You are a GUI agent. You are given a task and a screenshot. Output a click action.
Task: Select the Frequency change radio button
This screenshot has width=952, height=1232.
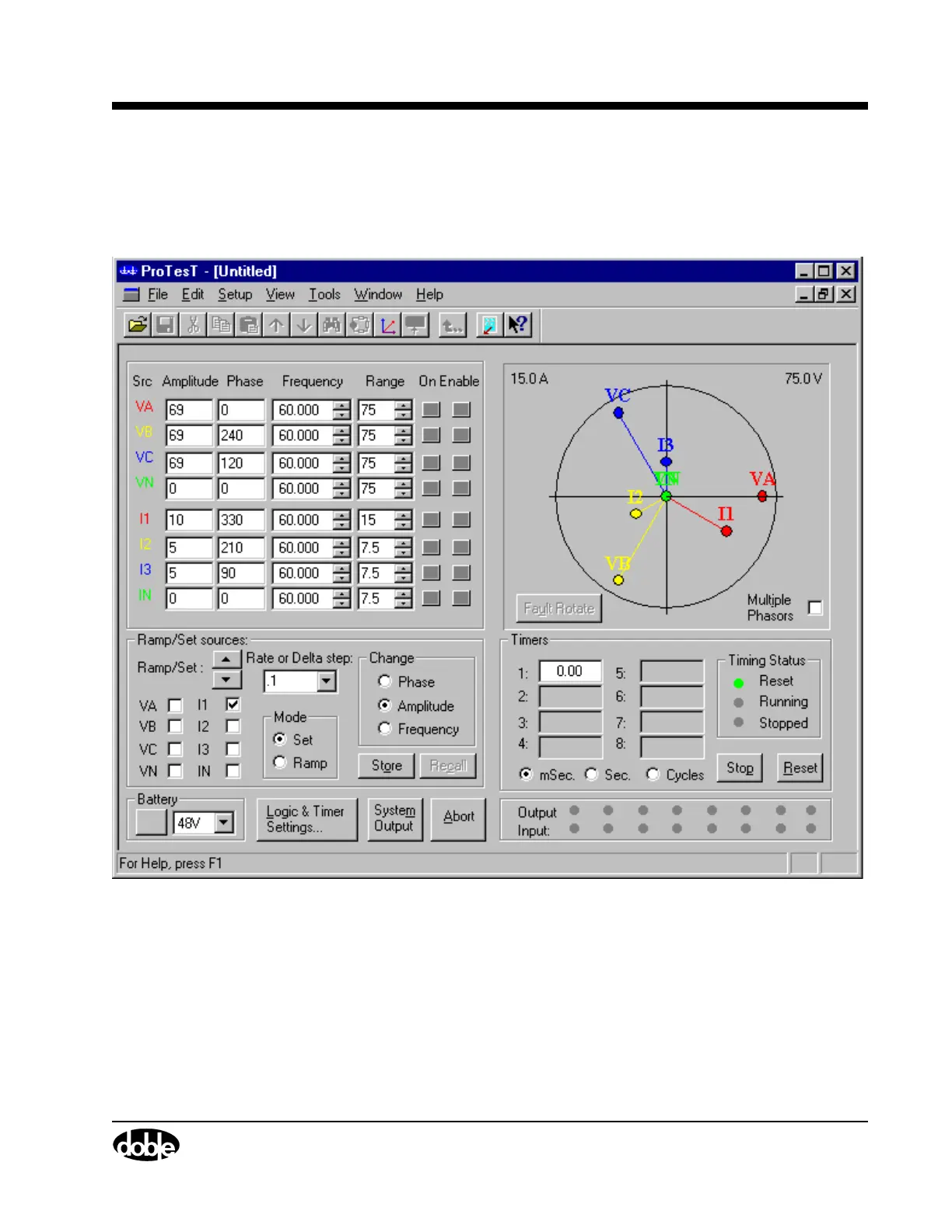coord(384,729)
